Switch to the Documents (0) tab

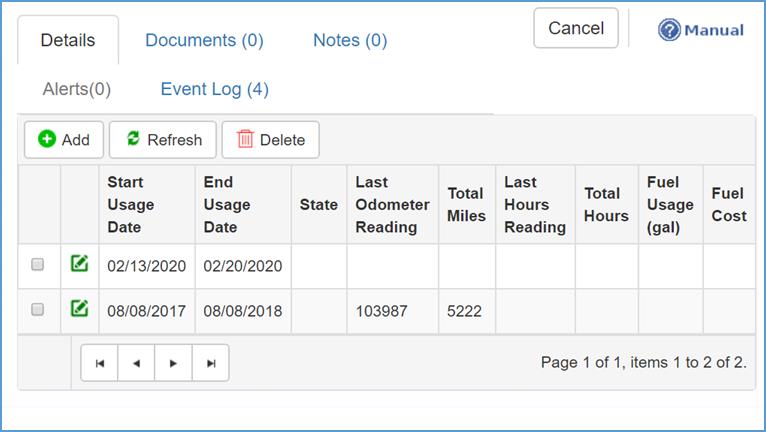pos(204,40)
